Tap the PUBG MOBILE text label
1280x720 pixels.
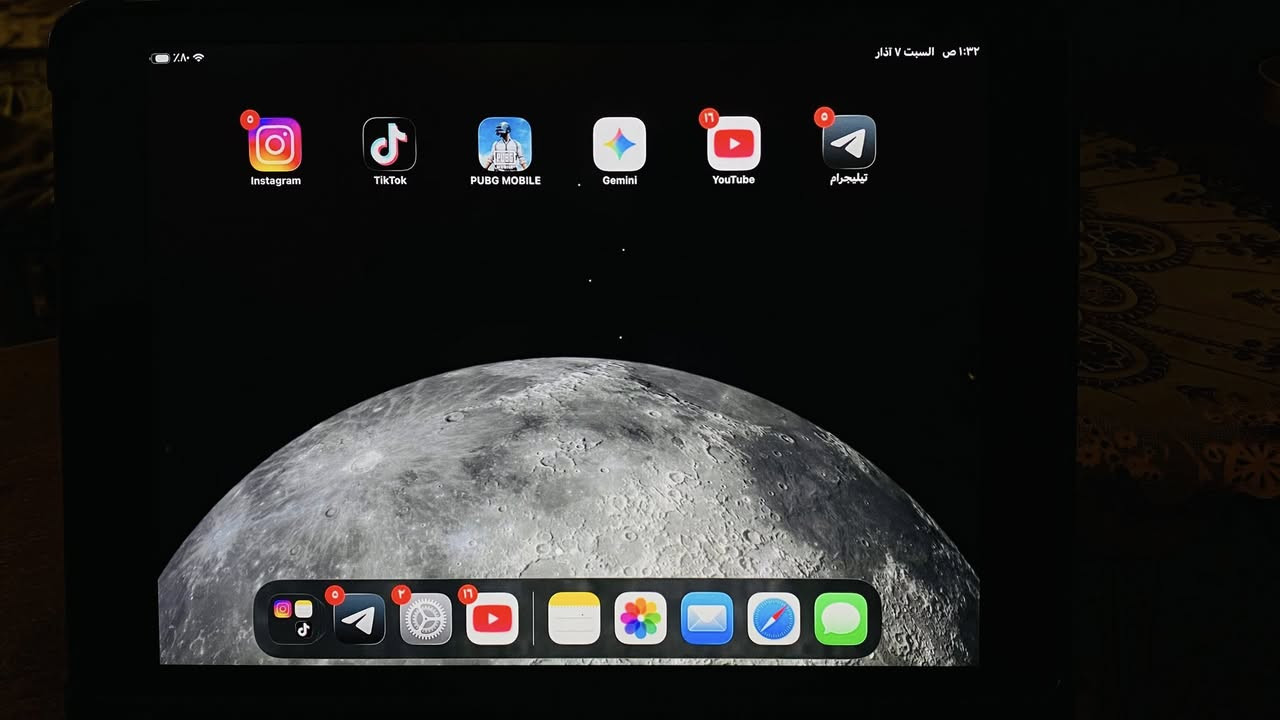(x=505, y=181)
